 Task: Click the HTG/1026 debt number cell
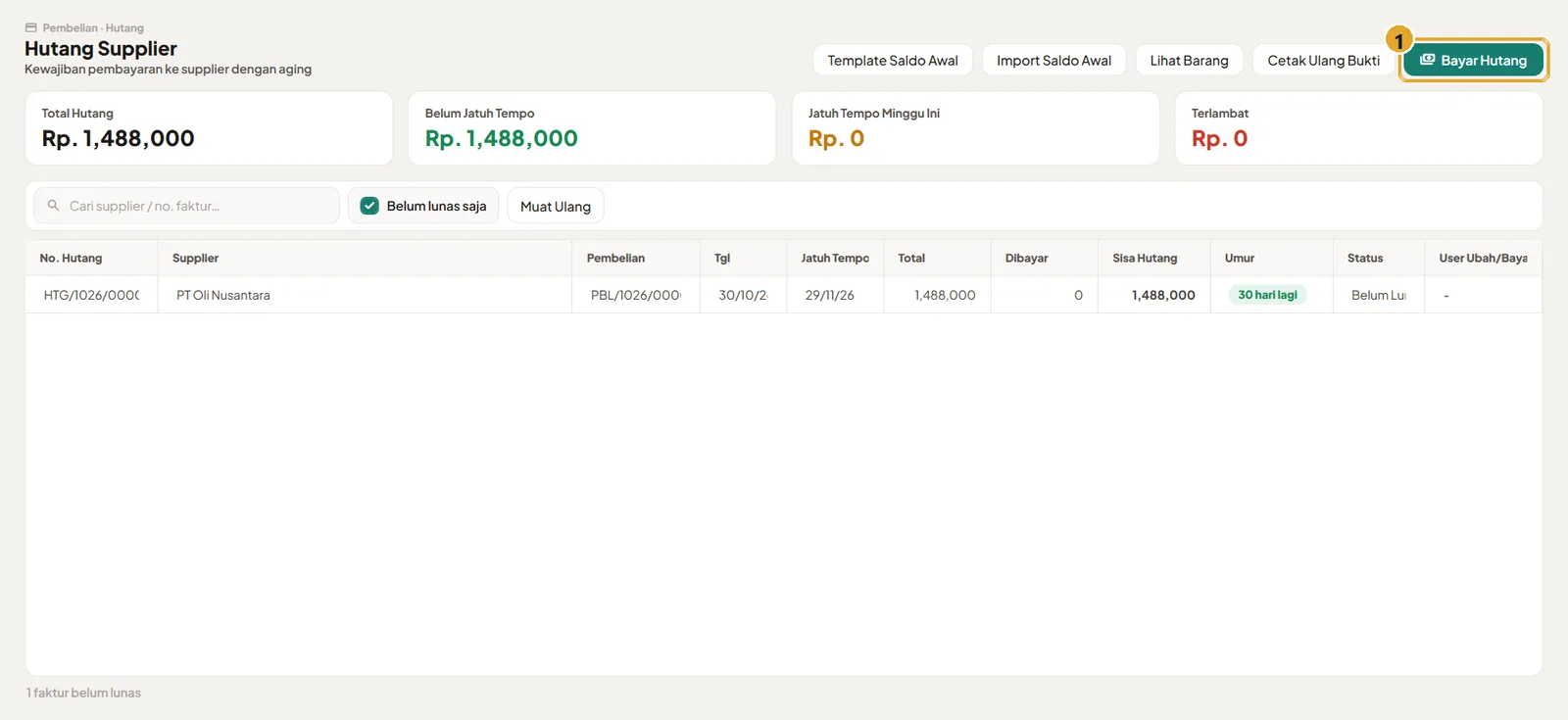[91, 295]
